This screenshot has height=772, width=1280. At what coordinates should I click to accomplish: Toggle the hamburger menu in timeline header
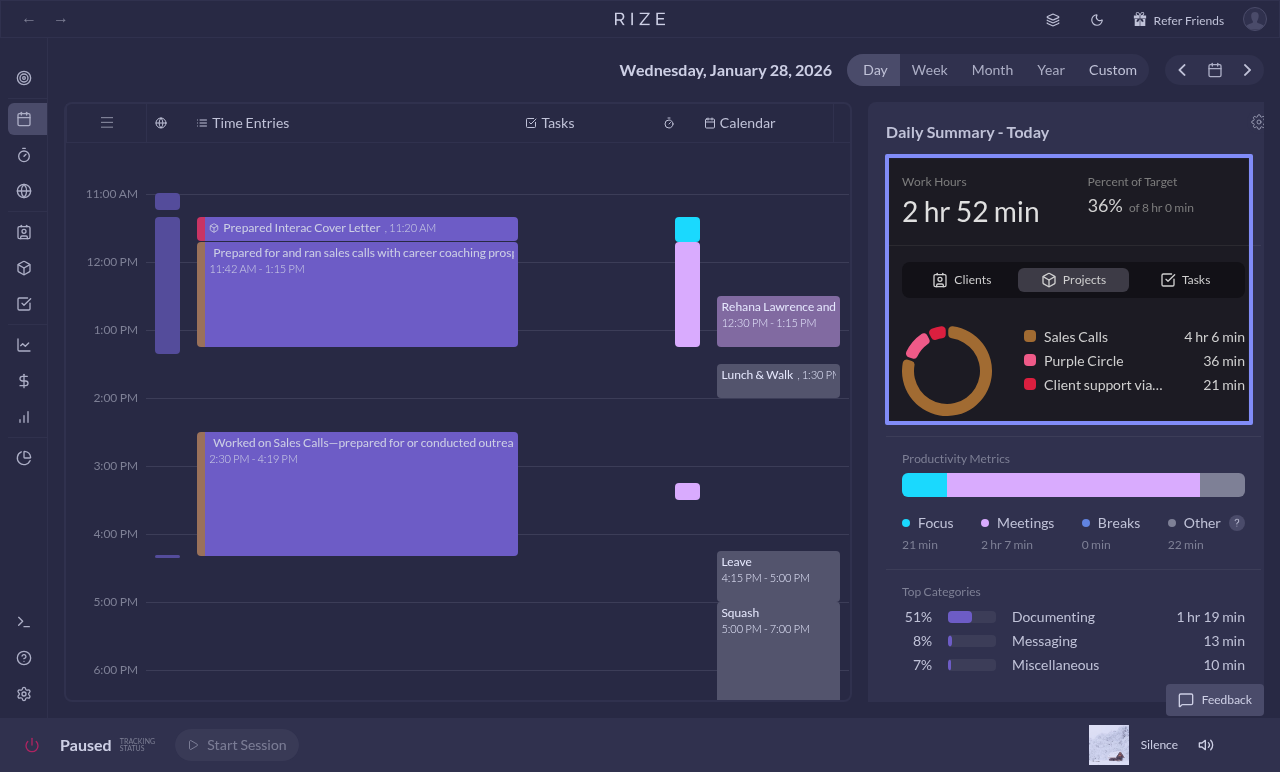click(107, 123)
